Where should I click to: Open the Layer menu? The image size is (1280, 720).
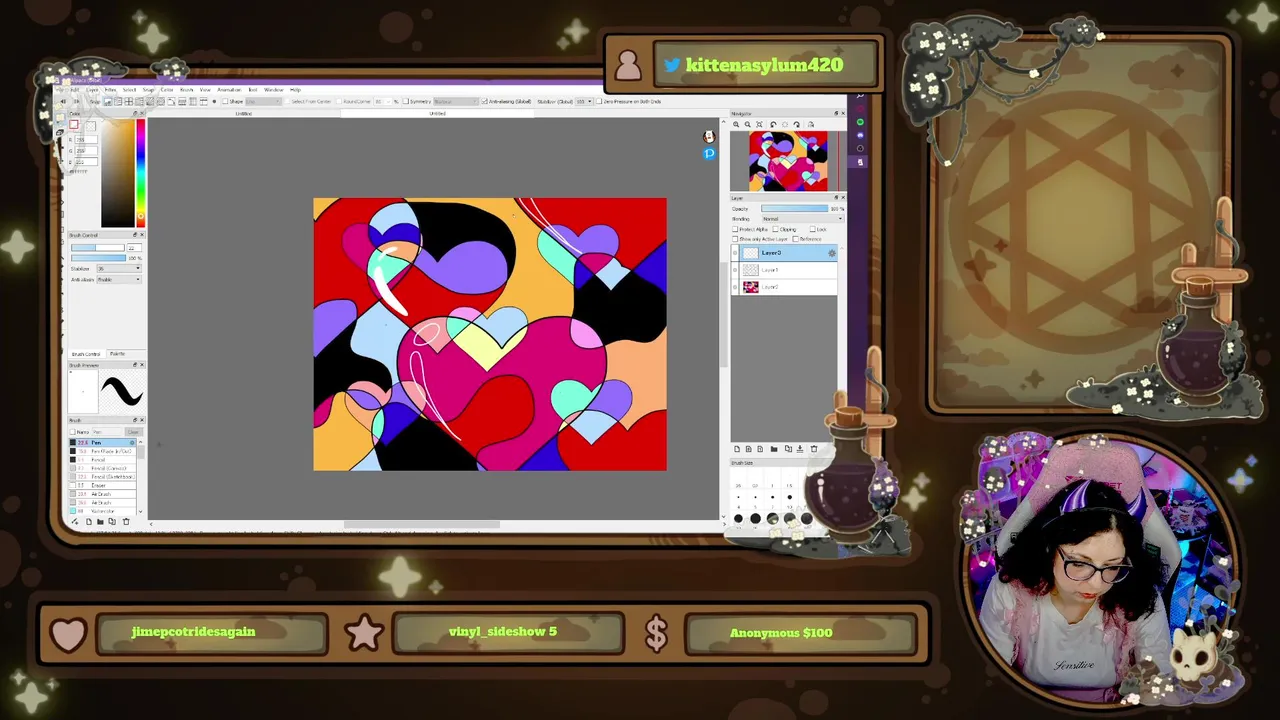click(92, 90)
